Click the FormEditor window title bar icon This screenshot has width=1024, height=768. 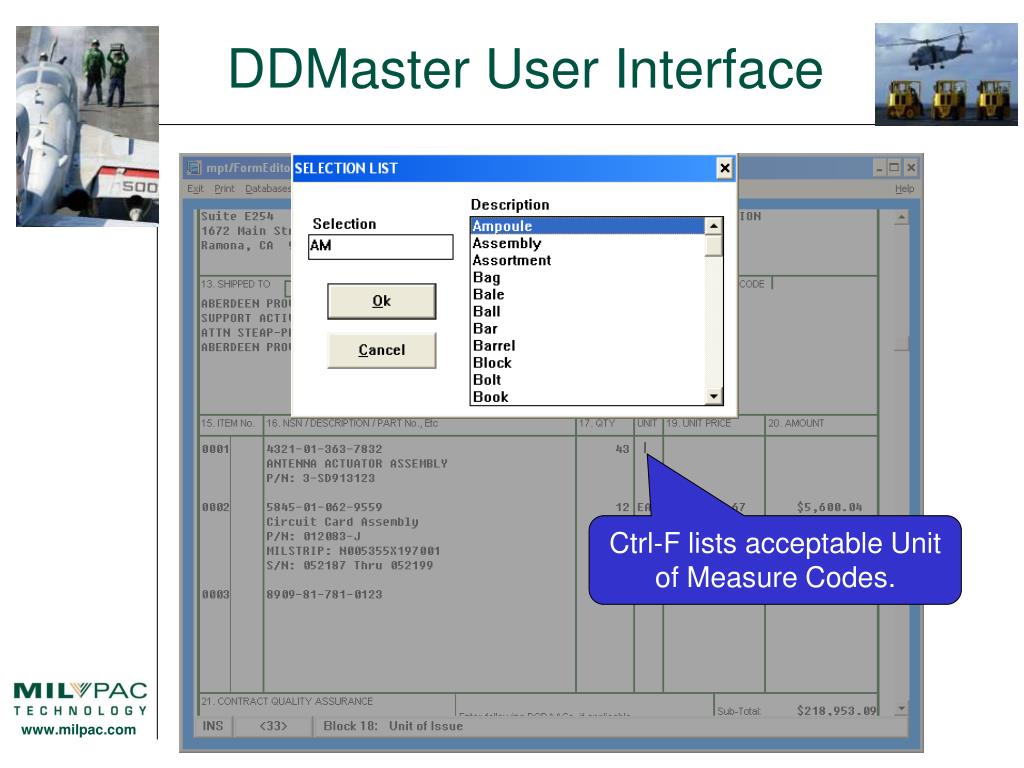[194, 168]
